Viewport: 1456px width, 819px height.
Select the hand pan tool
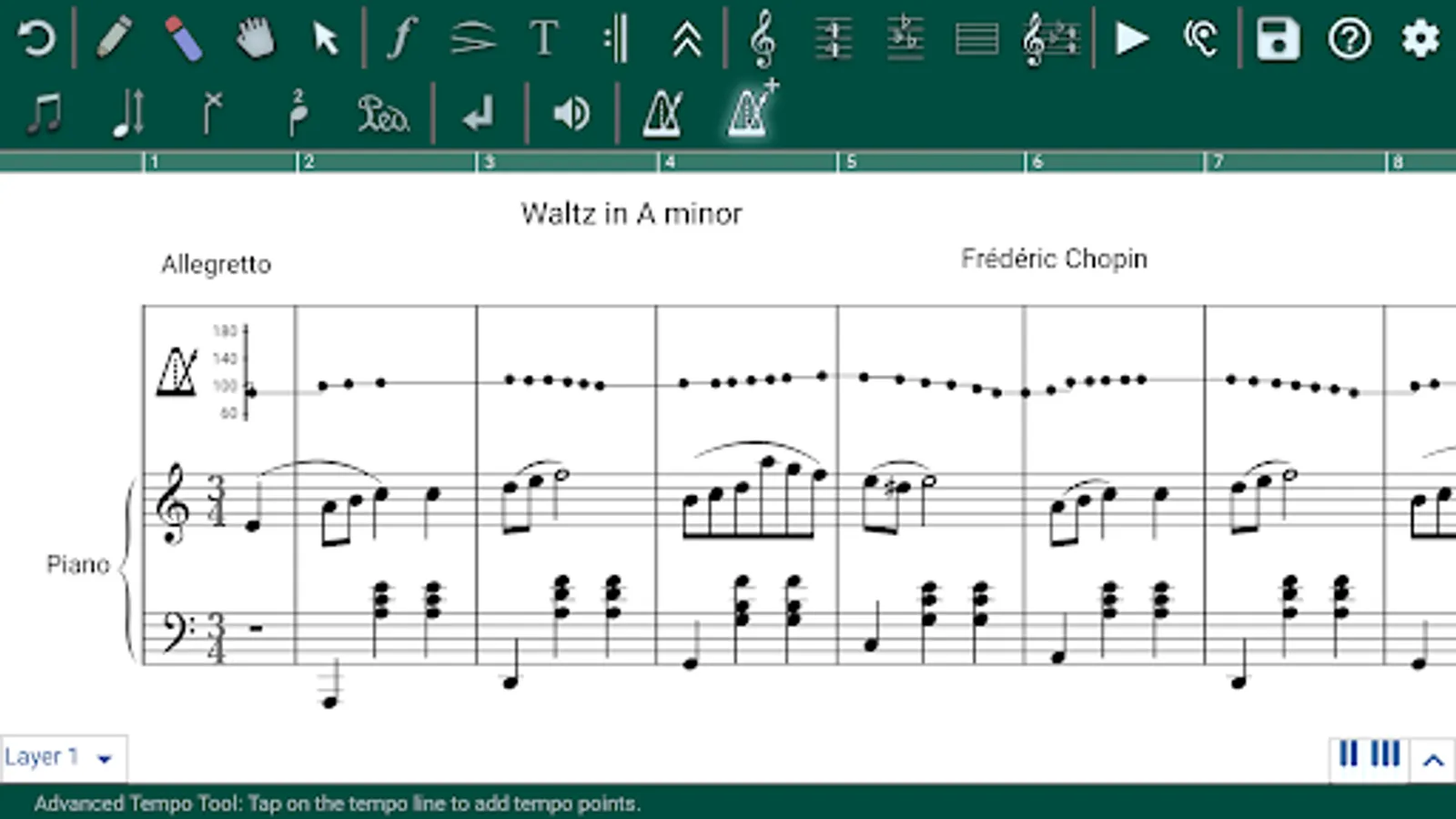coord(255,38)
